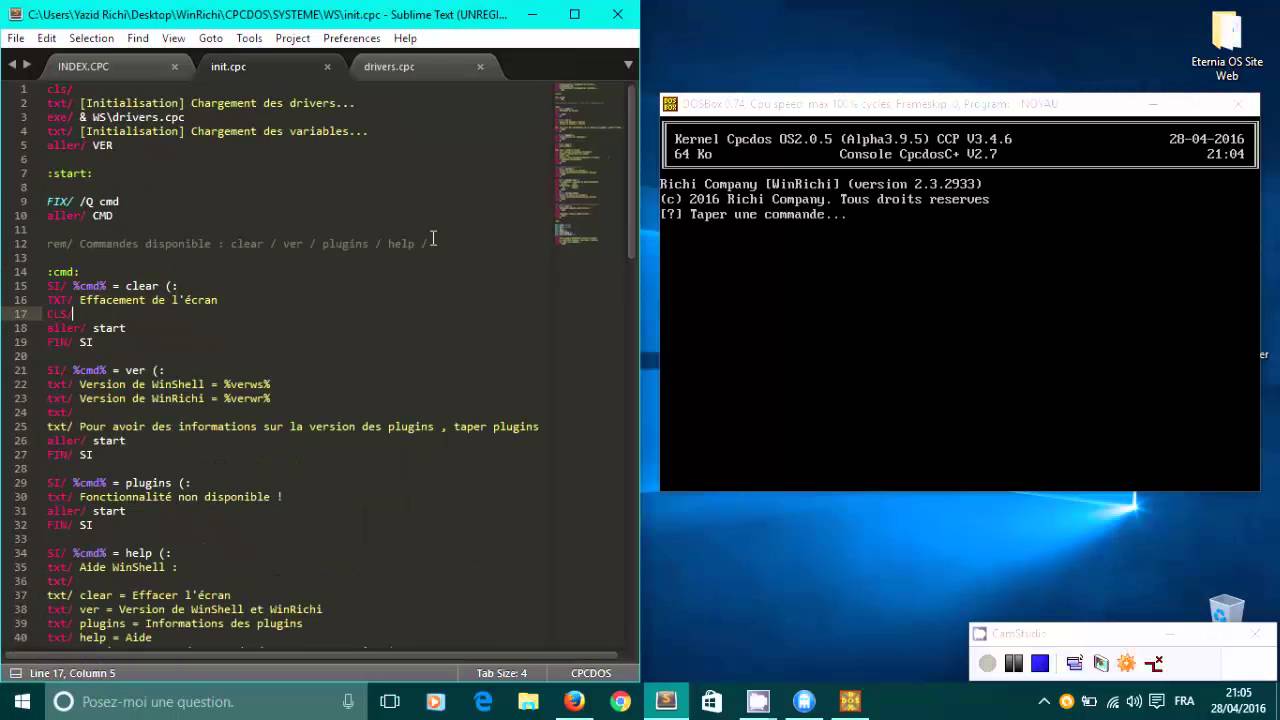Click line number 25 in the gutter

click(x=20, y=426)
